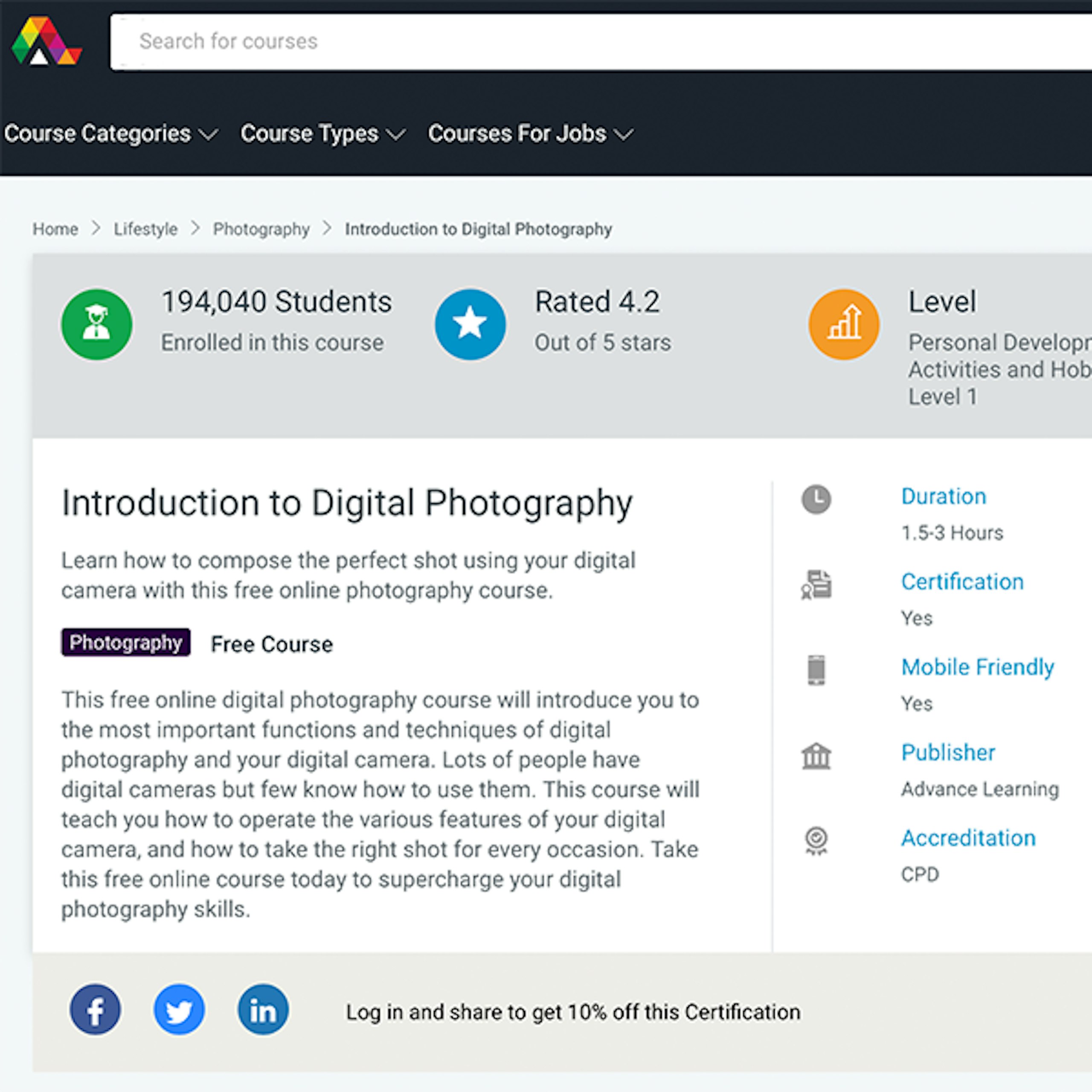Share the course on Twitter
1092x1092 pixels.
(179, 1010)
